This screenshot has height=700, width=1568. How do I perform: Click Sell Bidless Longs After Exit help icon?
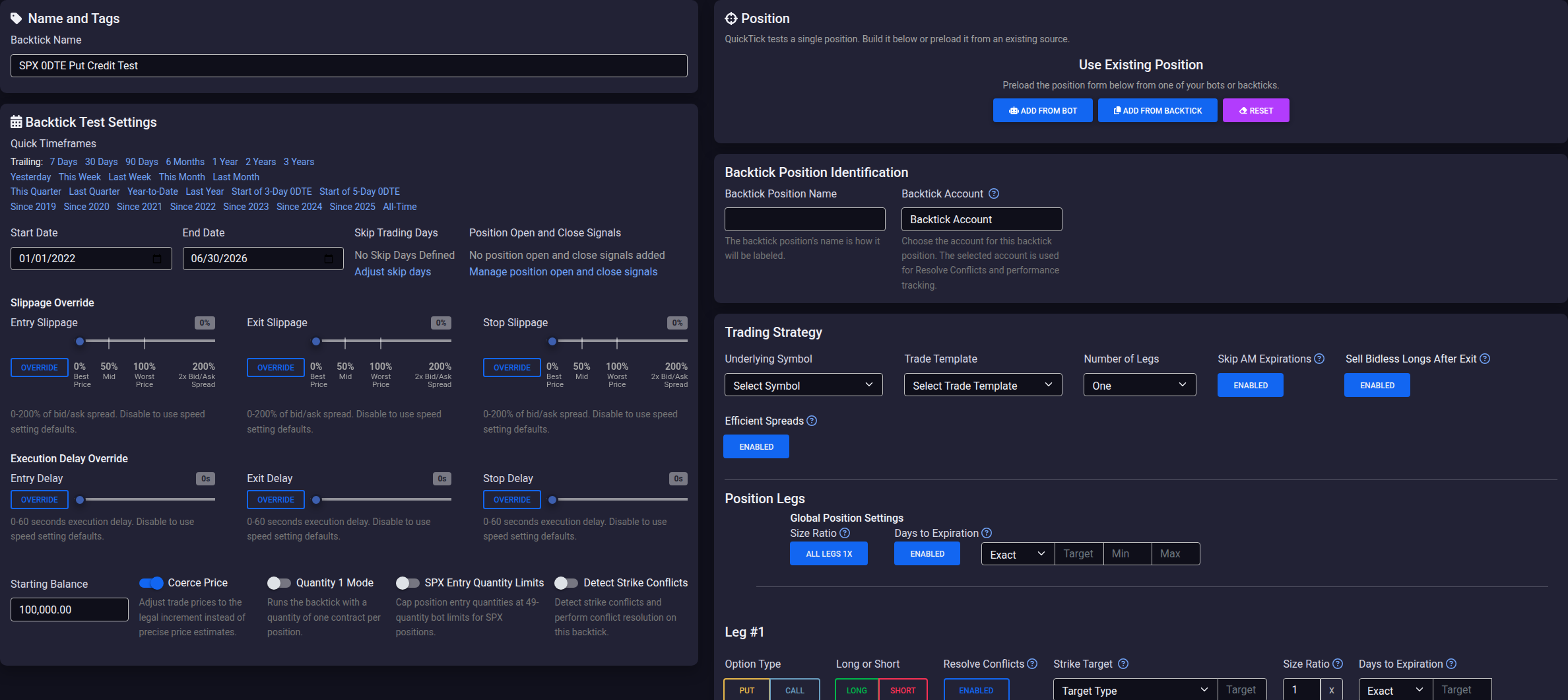1485,359
